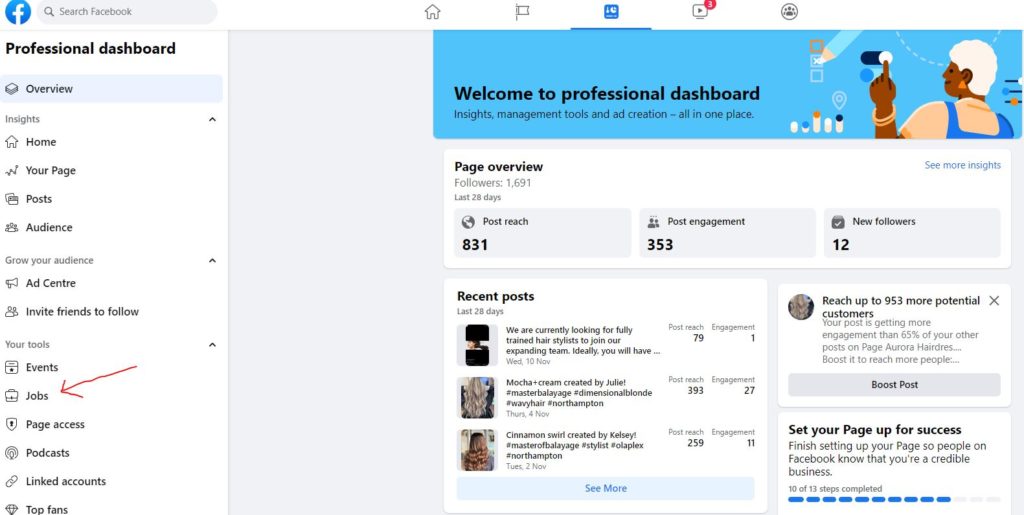Image resolution: width=1024 pixels, height=515 pixels.
Task: Open Invite friends to follow
Action: click(112, 311)
